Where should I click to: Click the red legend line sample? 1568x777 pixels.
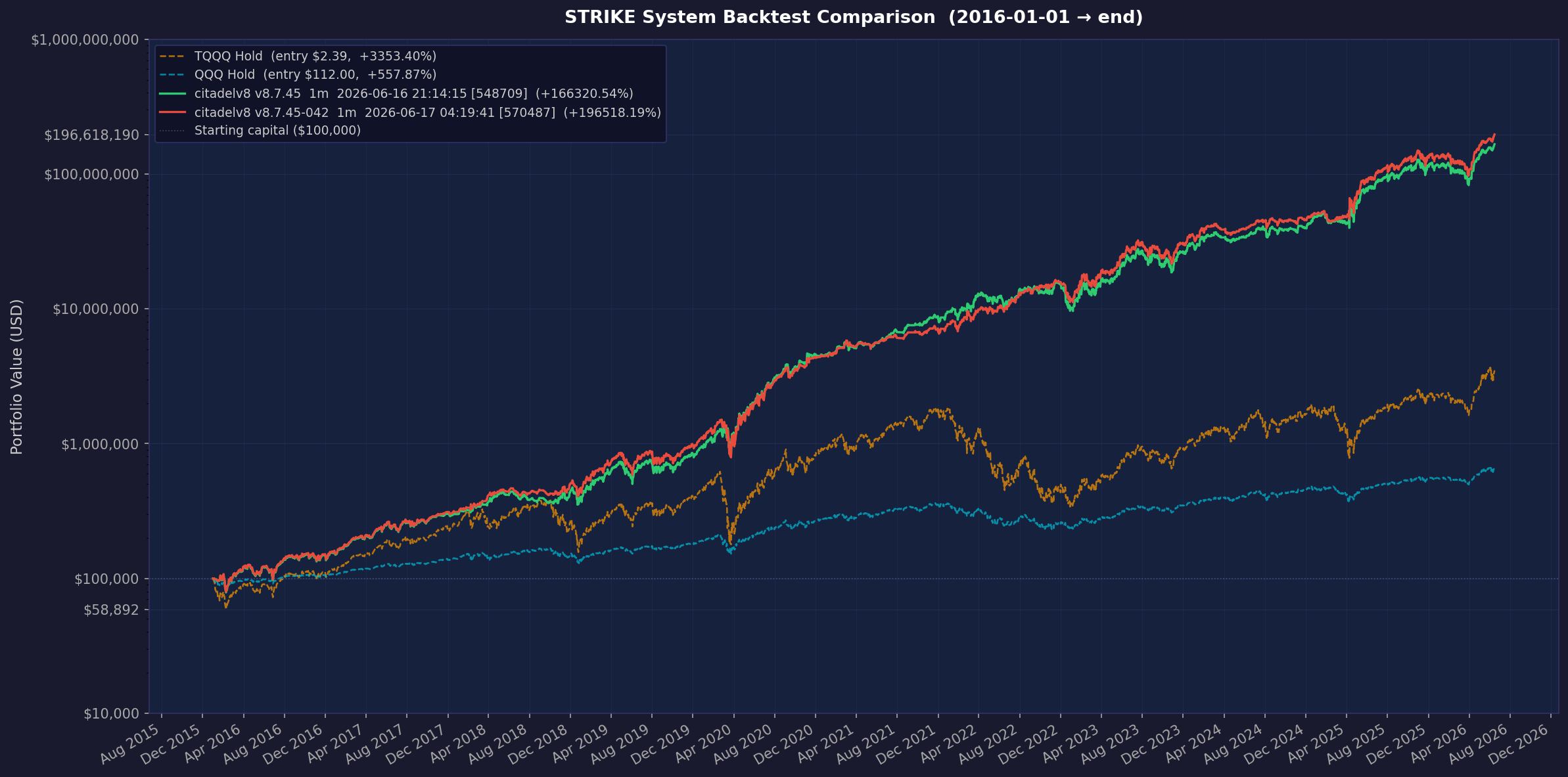click(172, 112)
